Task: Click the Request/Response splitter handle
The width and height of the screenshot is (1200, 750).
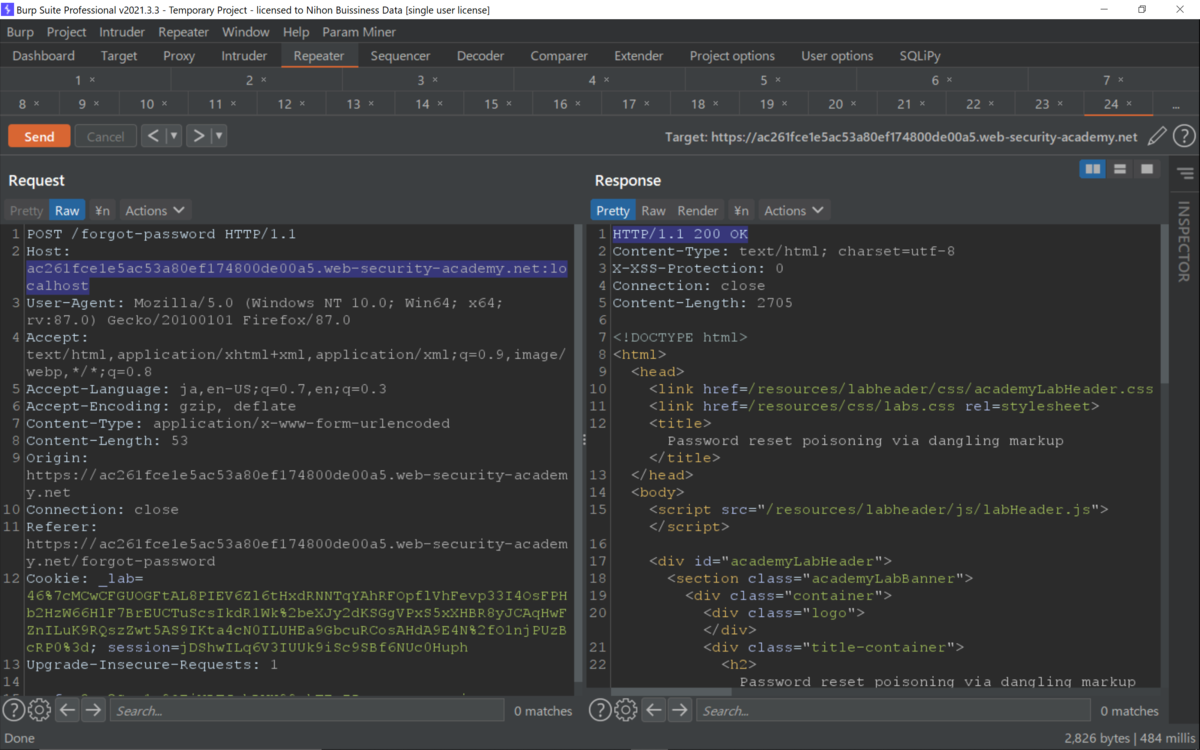Action: click(585, 440)
